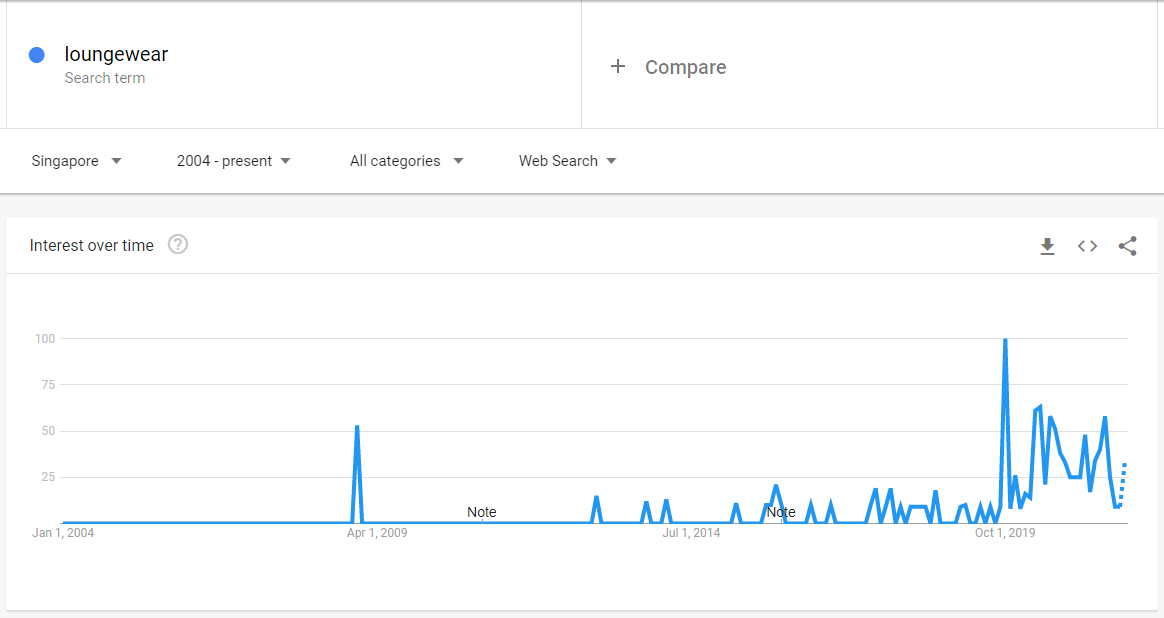Open the Note near Apr 2009
Viewport: 1164px width, 618px height.
482,513
